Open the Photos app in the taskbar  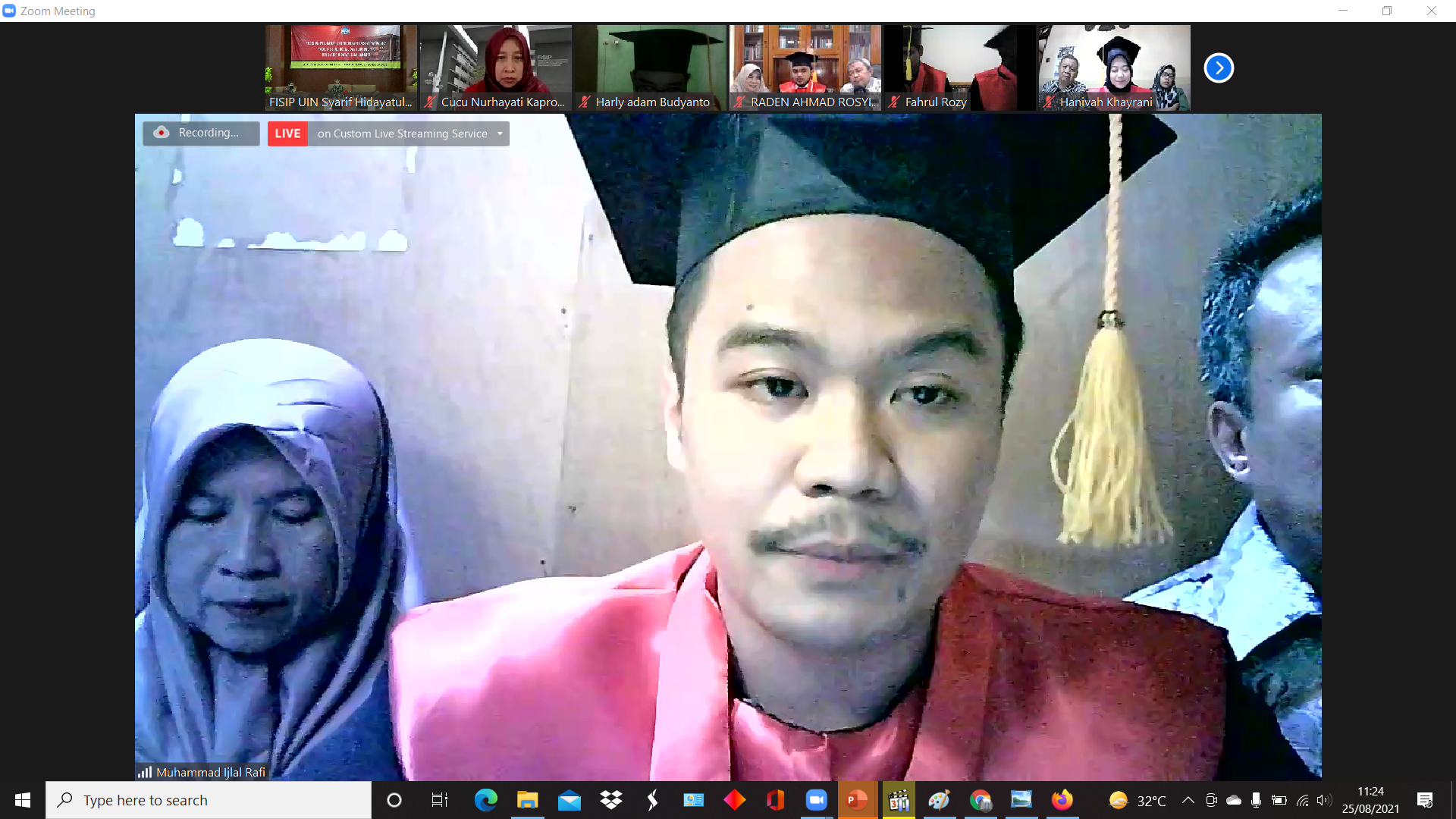(x=1021, y=800)
